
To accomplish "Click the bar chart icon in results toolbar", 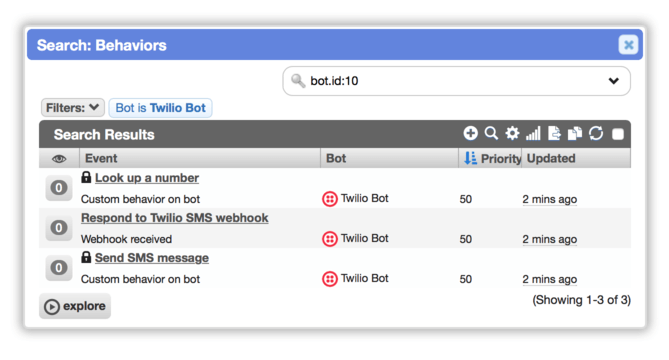I will [x=533, y=134].
